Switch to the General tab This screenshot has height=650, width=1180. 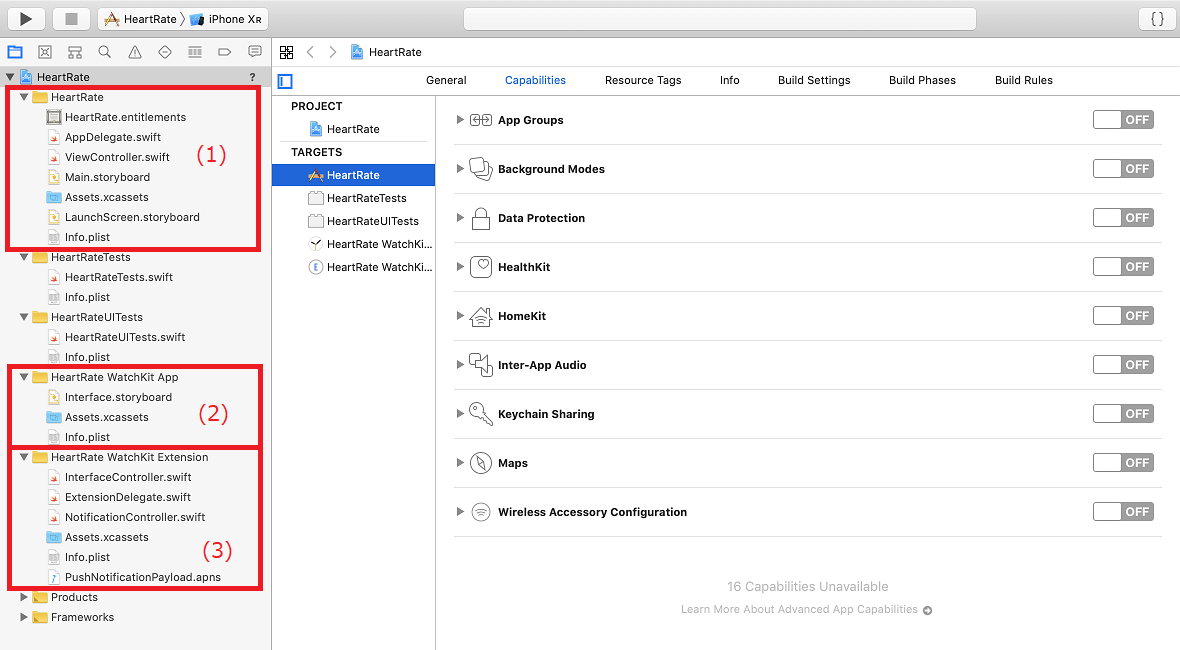(x=446, y=80)
